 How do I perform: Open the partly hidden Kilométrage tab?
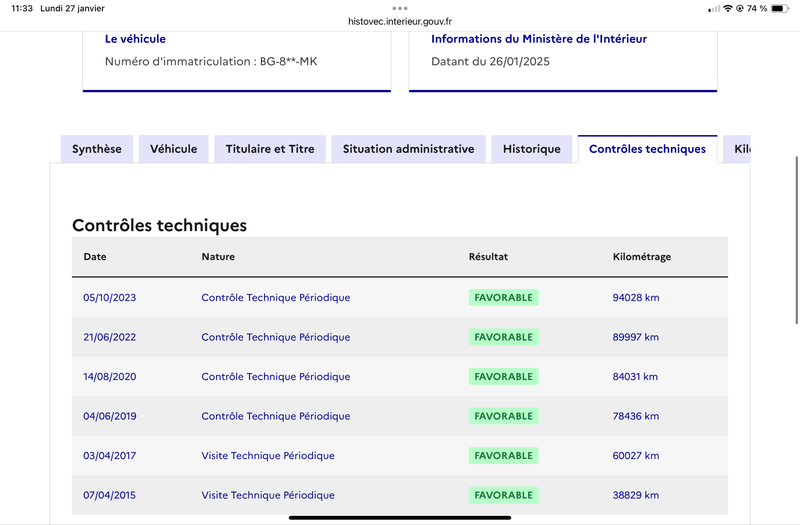pyautogui.click(x=737, y=149)
